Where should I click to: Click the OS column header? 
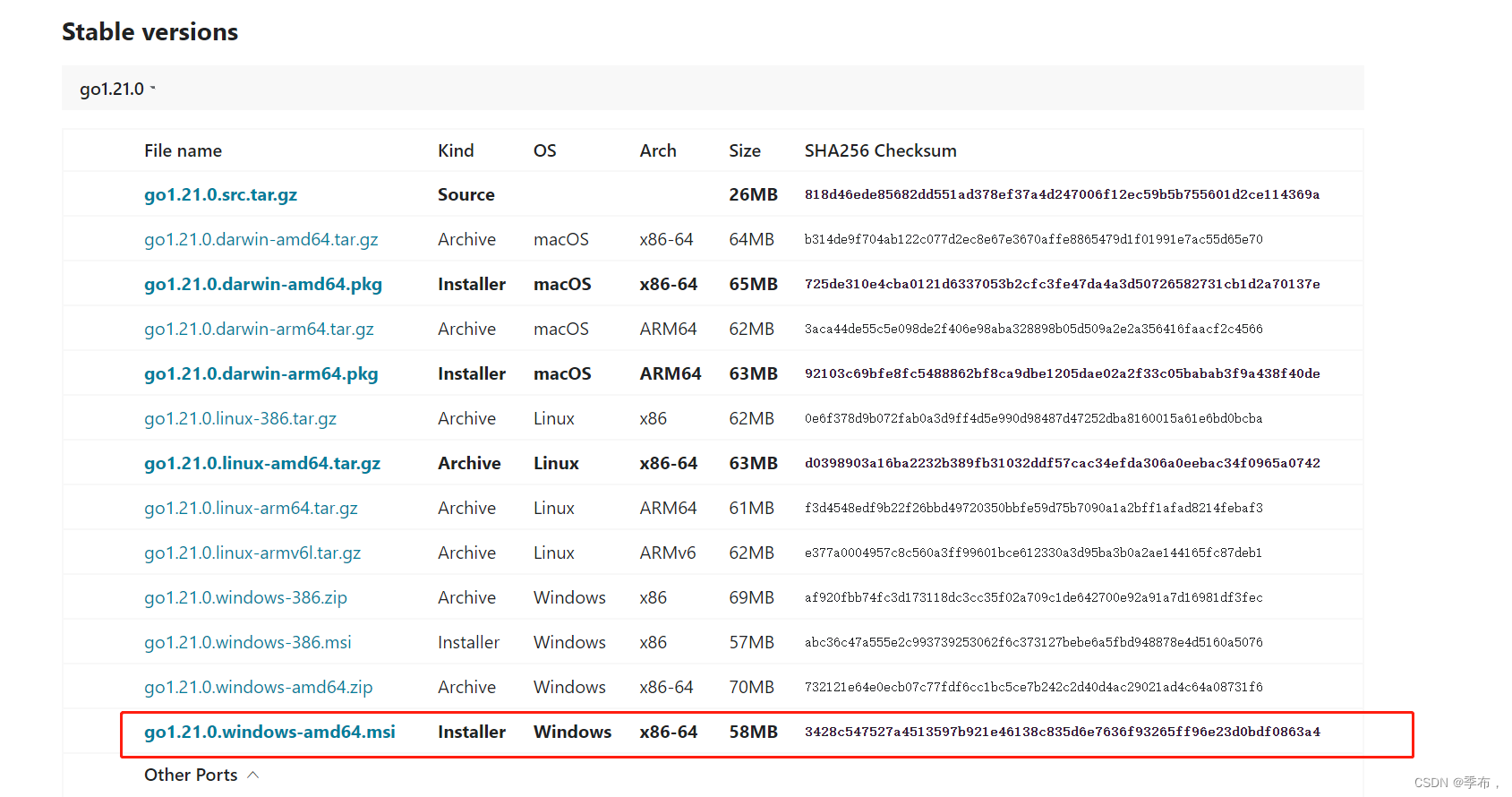(544, 150)
